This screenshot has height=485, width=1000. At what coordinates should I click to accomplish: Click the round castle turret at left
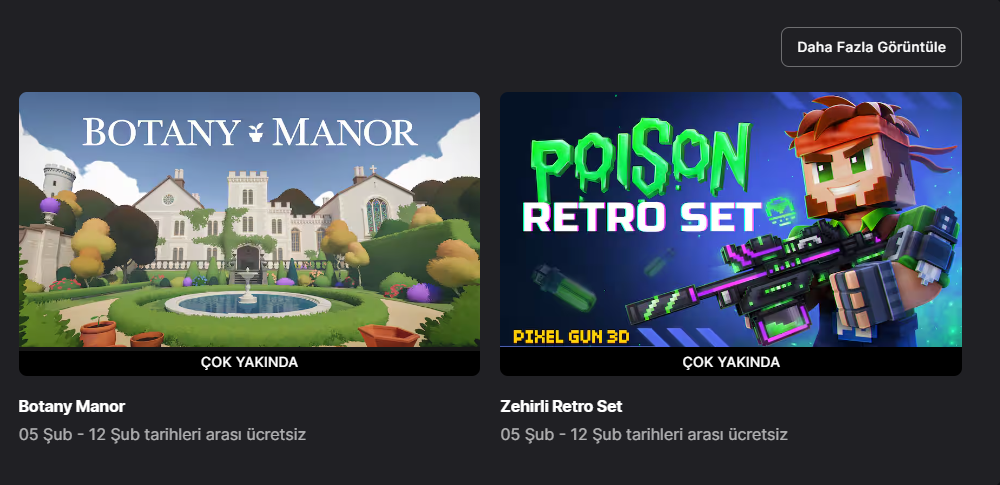click(59, 179)
